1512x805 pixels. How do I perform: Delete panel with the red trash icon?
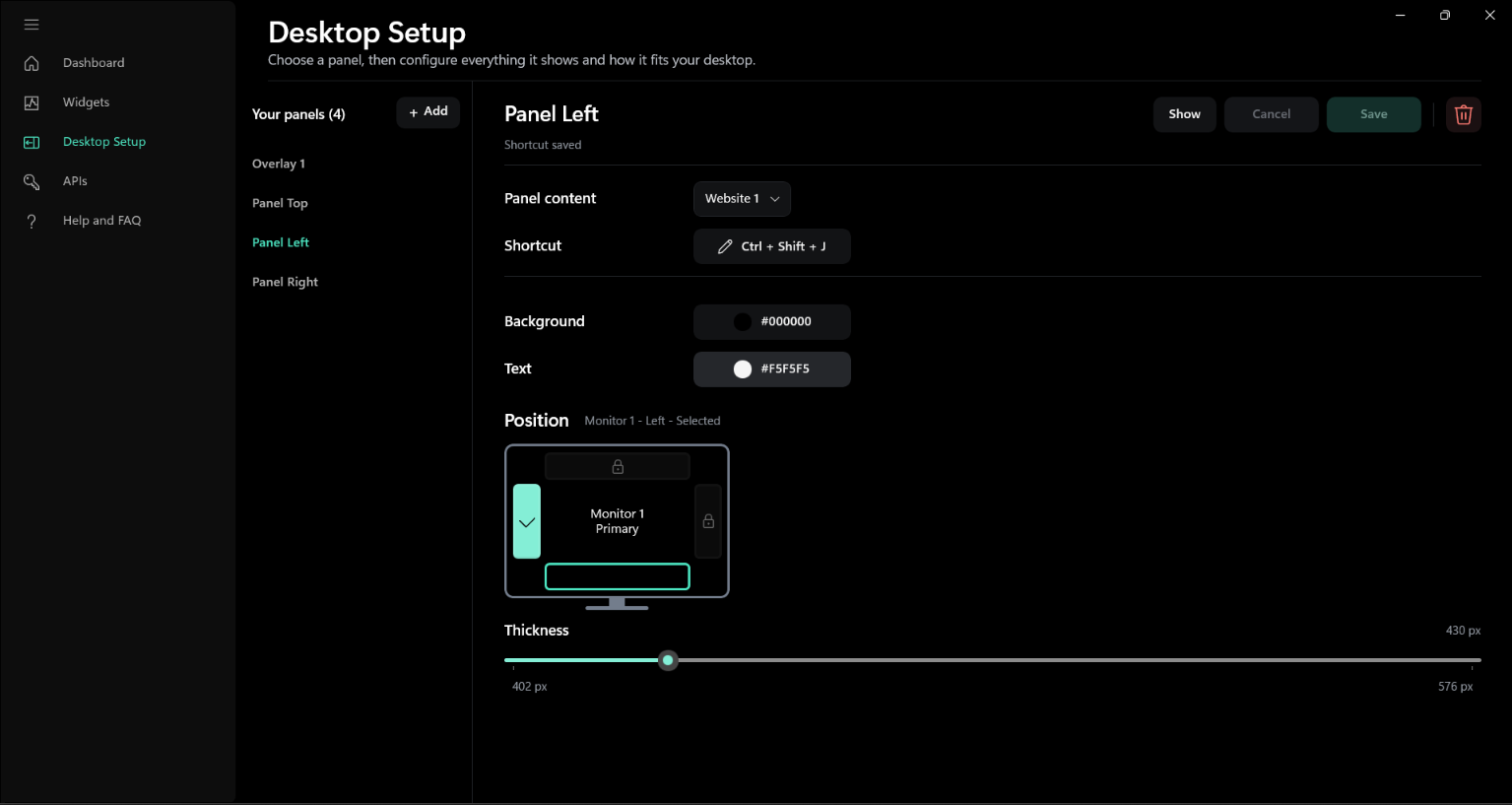[1464, 114]
